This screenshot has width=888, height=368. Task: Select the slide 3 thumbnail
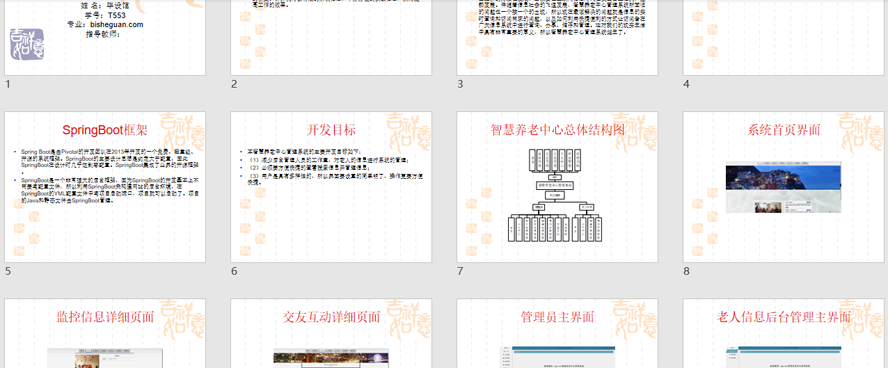tap(557, 37)
